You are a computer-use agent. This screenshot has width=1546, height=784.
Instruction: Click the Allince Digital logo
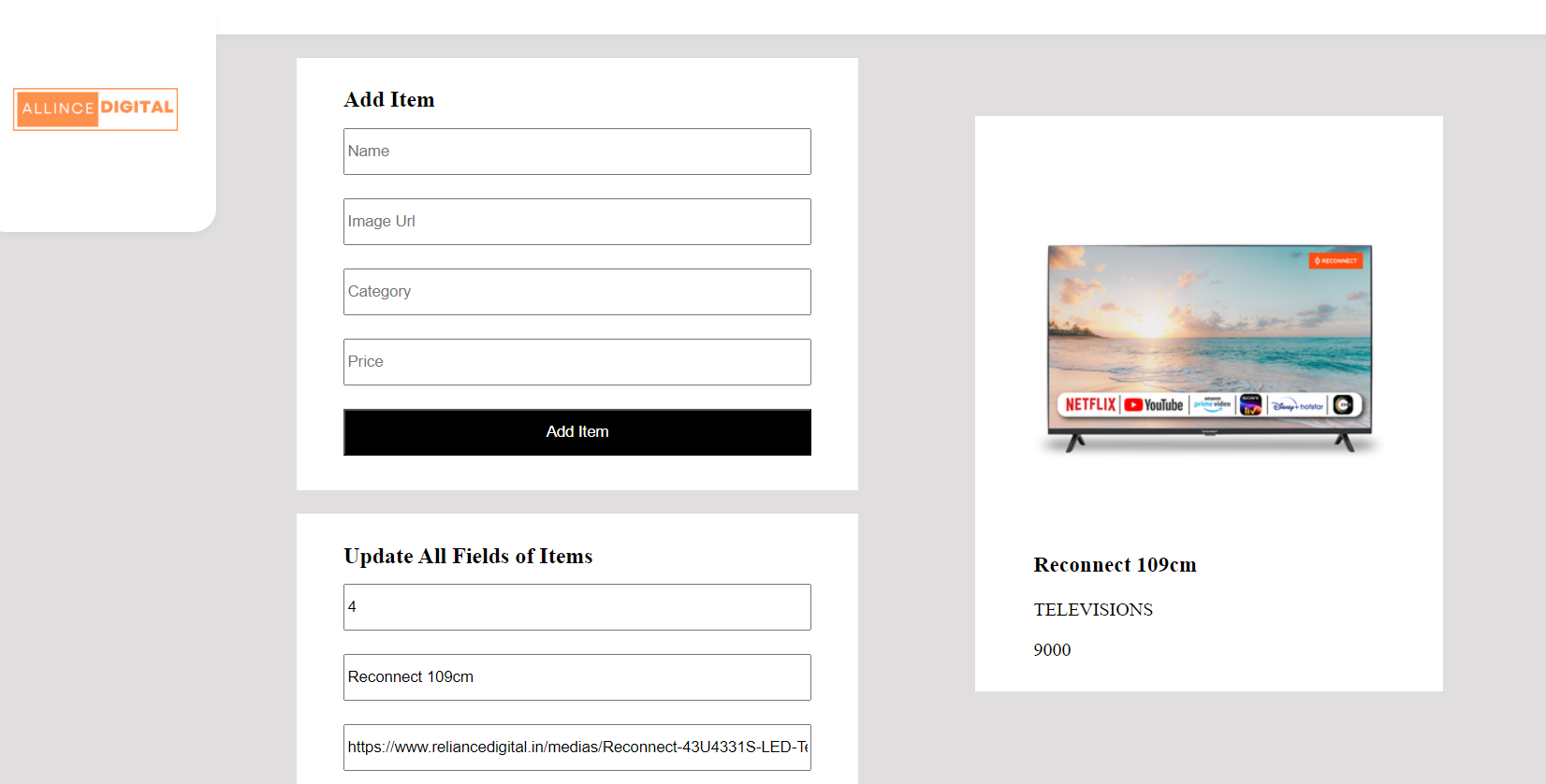(95, 109)
